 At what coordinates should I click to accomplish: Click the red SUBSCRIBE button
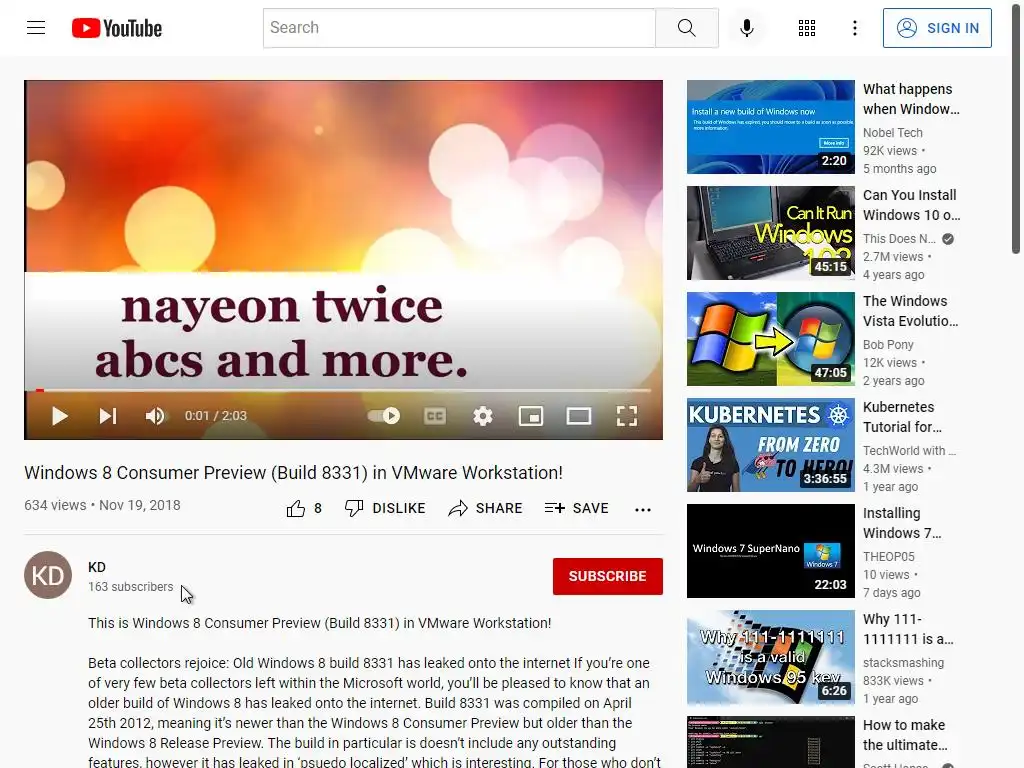[607, 576]
